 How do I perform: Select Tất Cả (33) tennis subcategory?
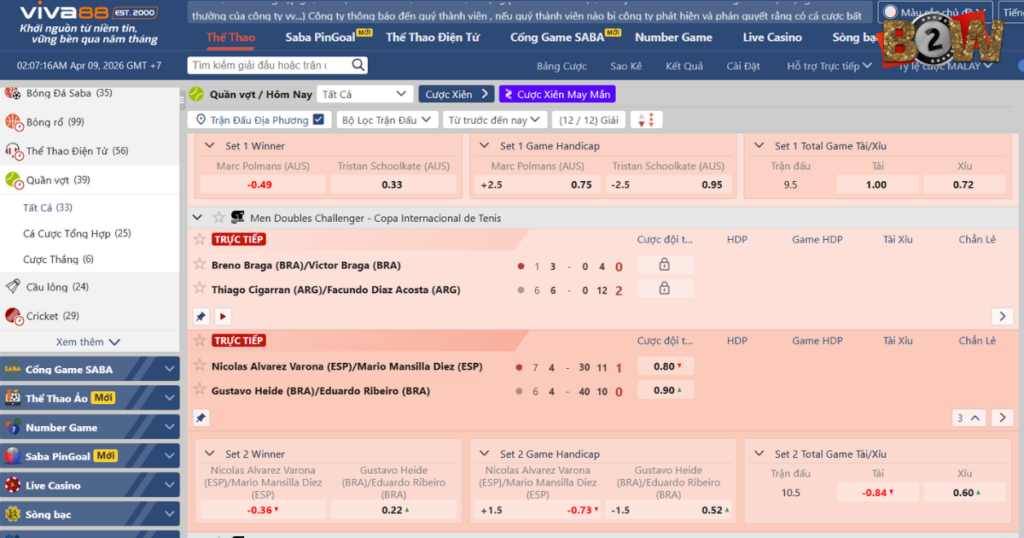coord(48,208)
